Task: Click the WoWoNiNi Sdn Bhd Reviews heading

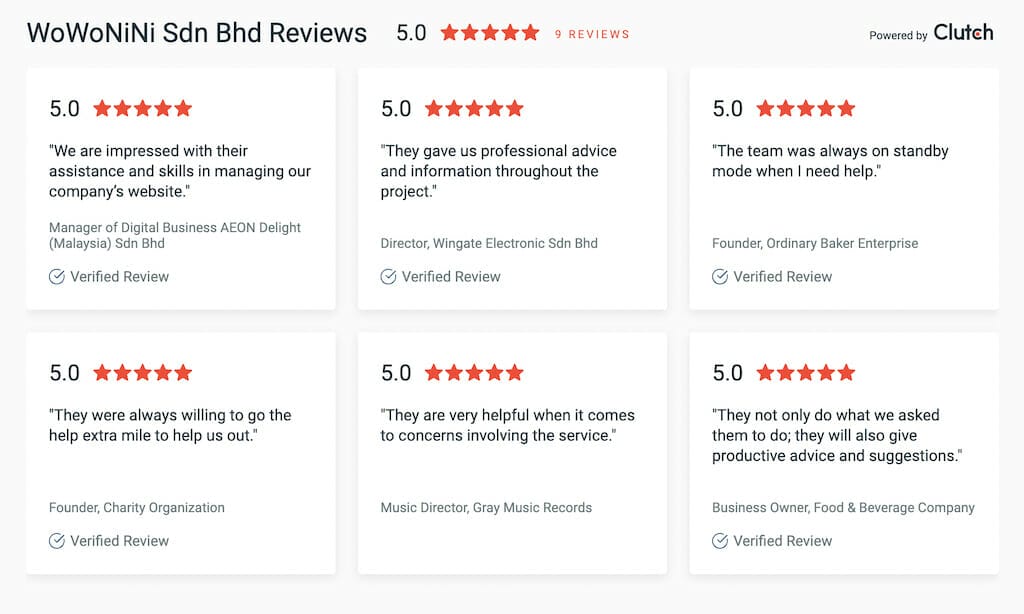Action: click(x=197, y=33)
